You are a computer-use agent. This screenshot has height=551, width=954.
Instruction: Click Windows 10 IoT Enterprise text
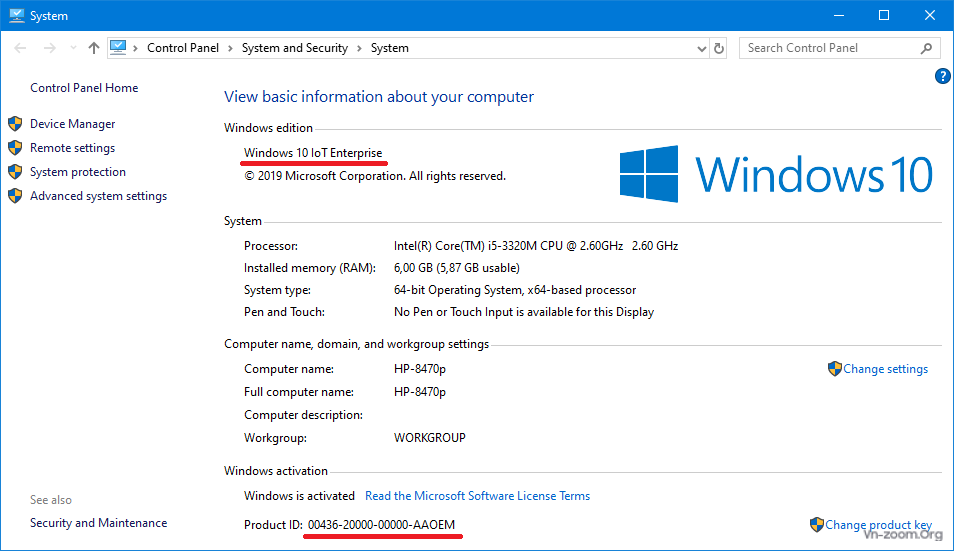313,153
